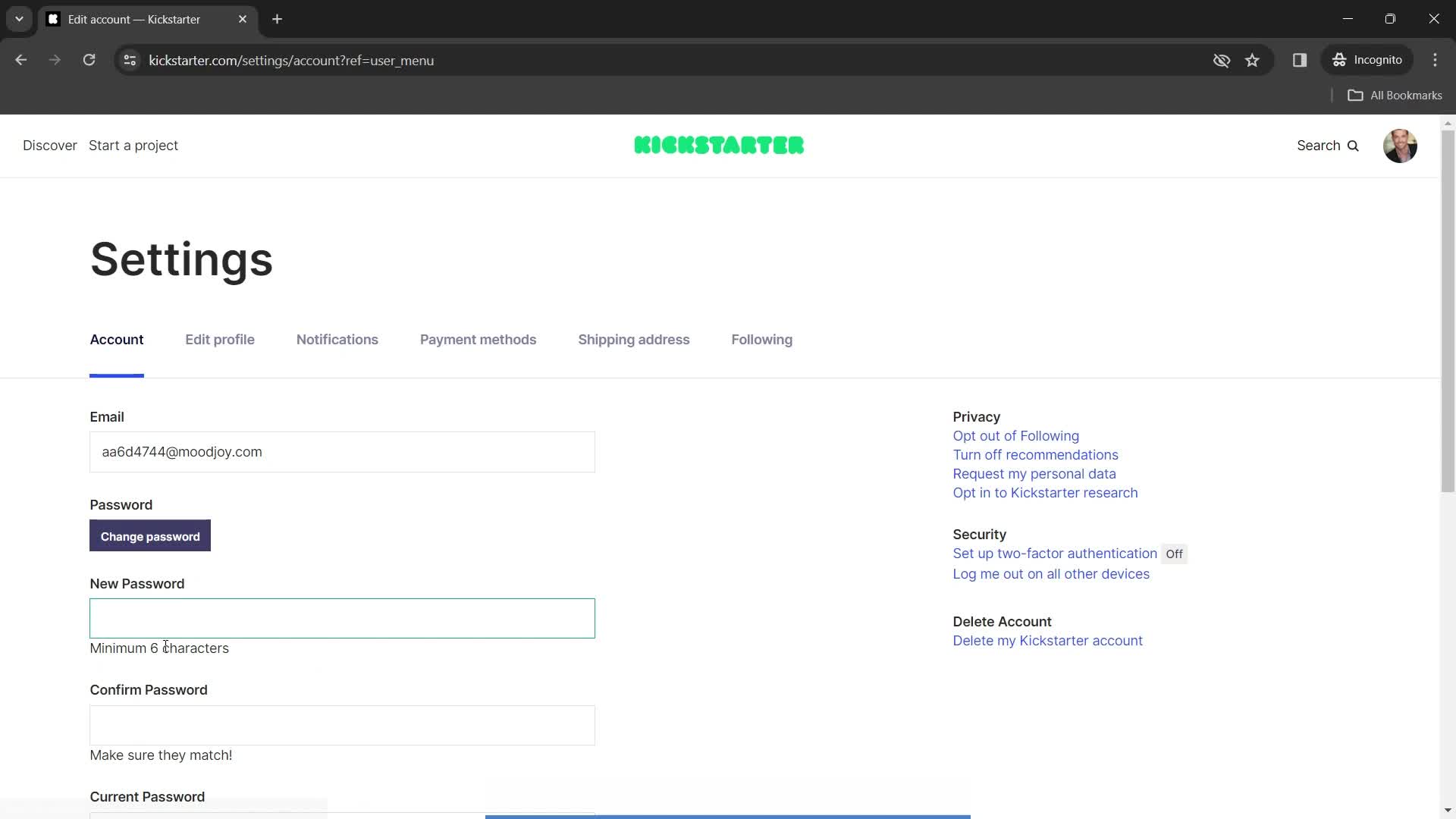The height and width of the screenshot is (819, 1456).
Task: Click the eye-slash privacy icon
Action: (x=1221, y=60)
